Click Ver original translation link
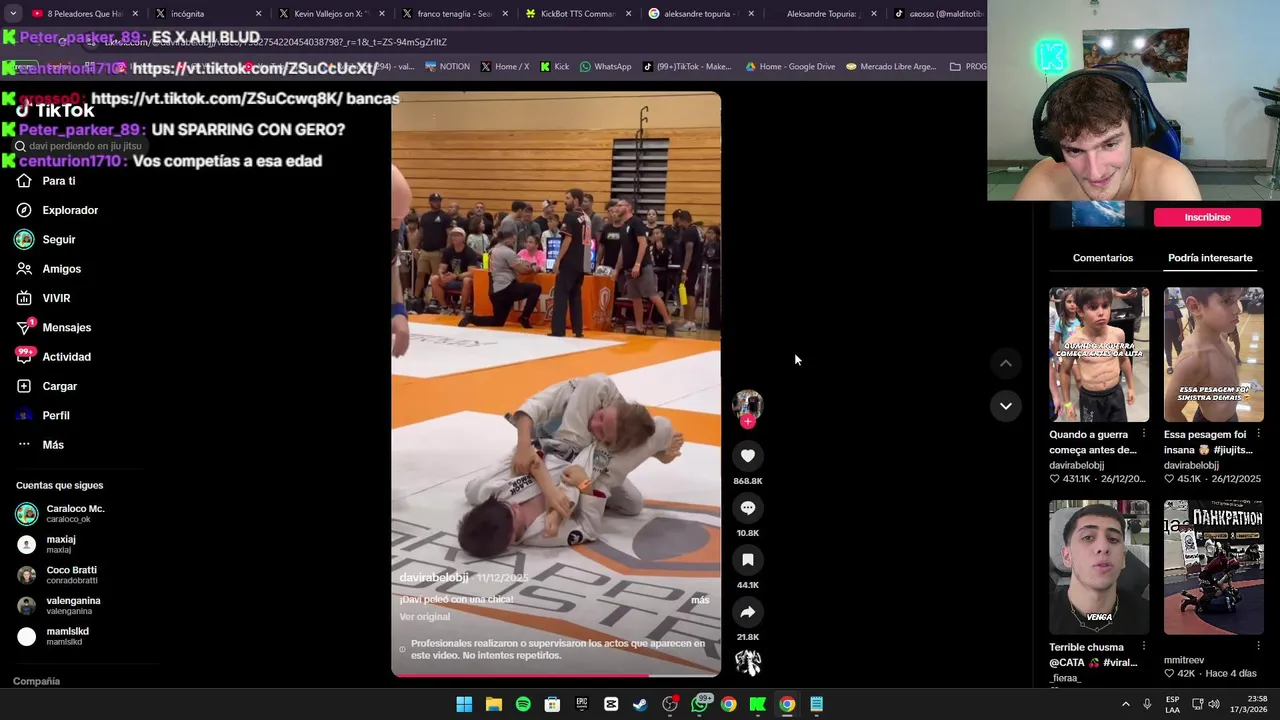This screenshot has height=720, width=1280. point(425,617)
